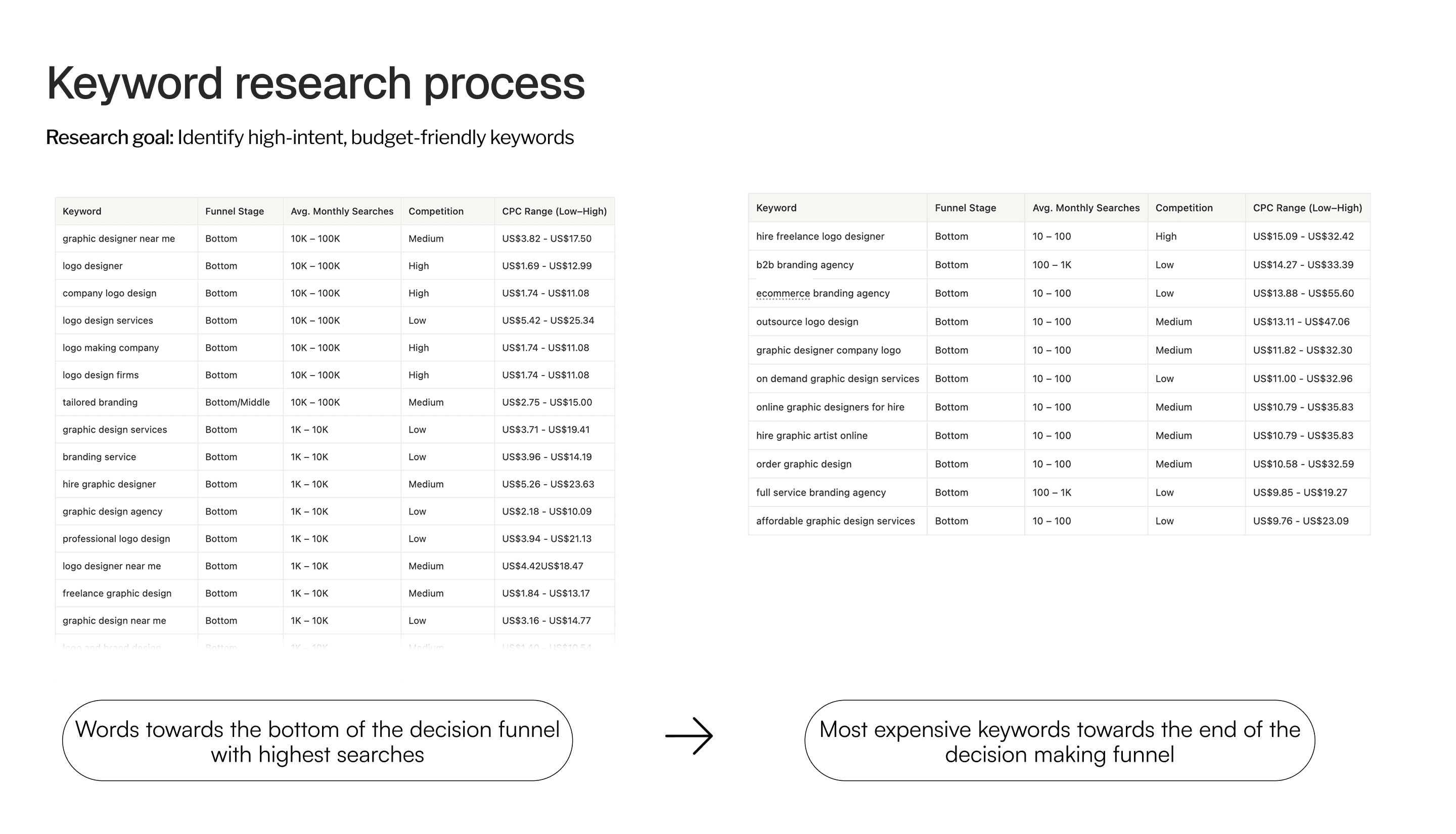
Task: Click the 'Keyword research process' title
Action: point(315,83)
